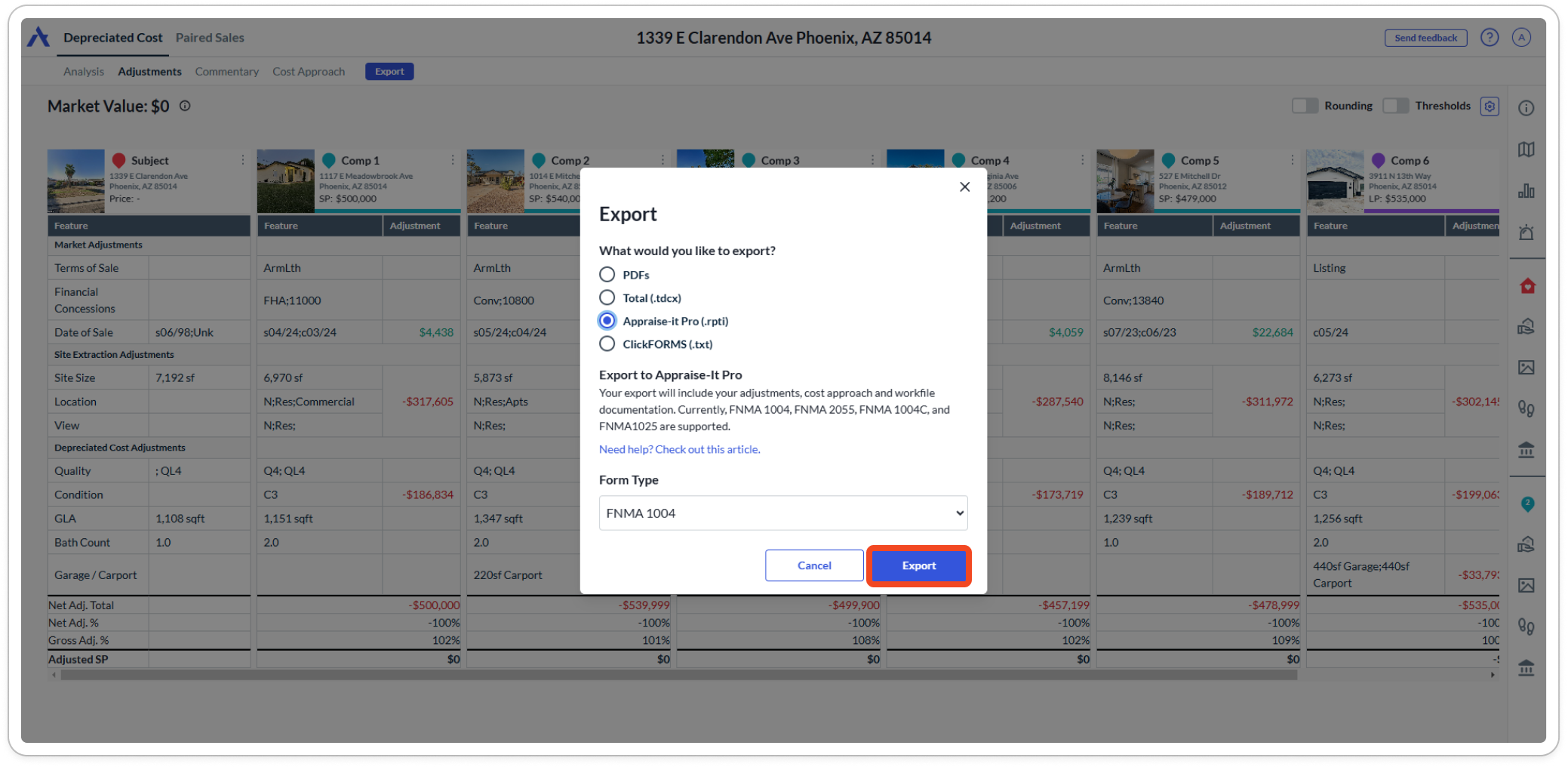Click the bank building icon in pin 2 sidebar group
1568x767 pixels.
pyautogui.click(x=1526, y=667)
